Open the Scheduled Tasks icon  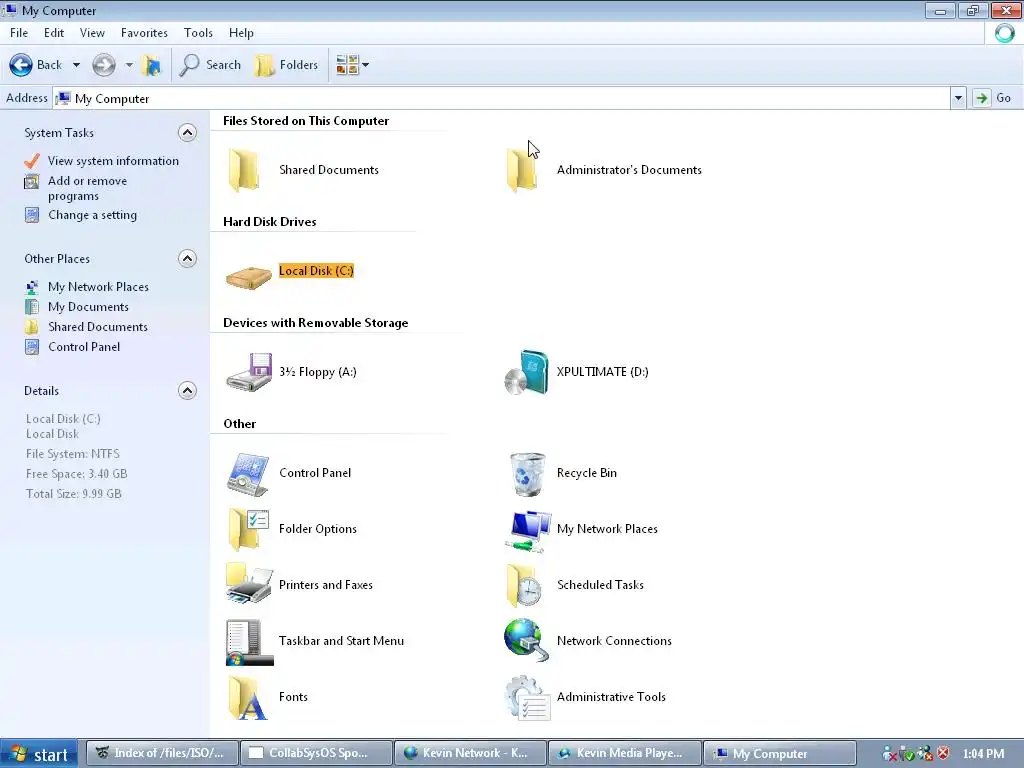tap(524, 585)
